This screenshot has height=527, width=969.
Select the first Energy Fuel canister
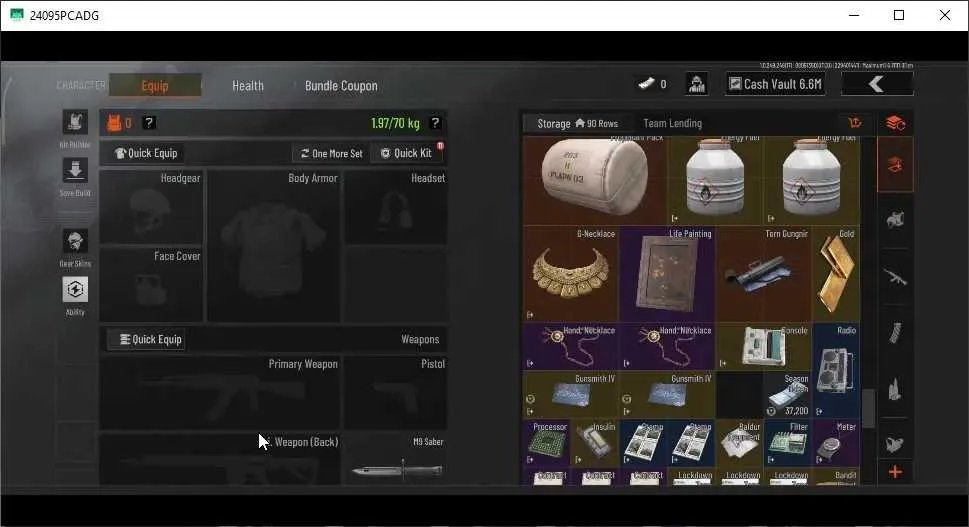point(716,180)
